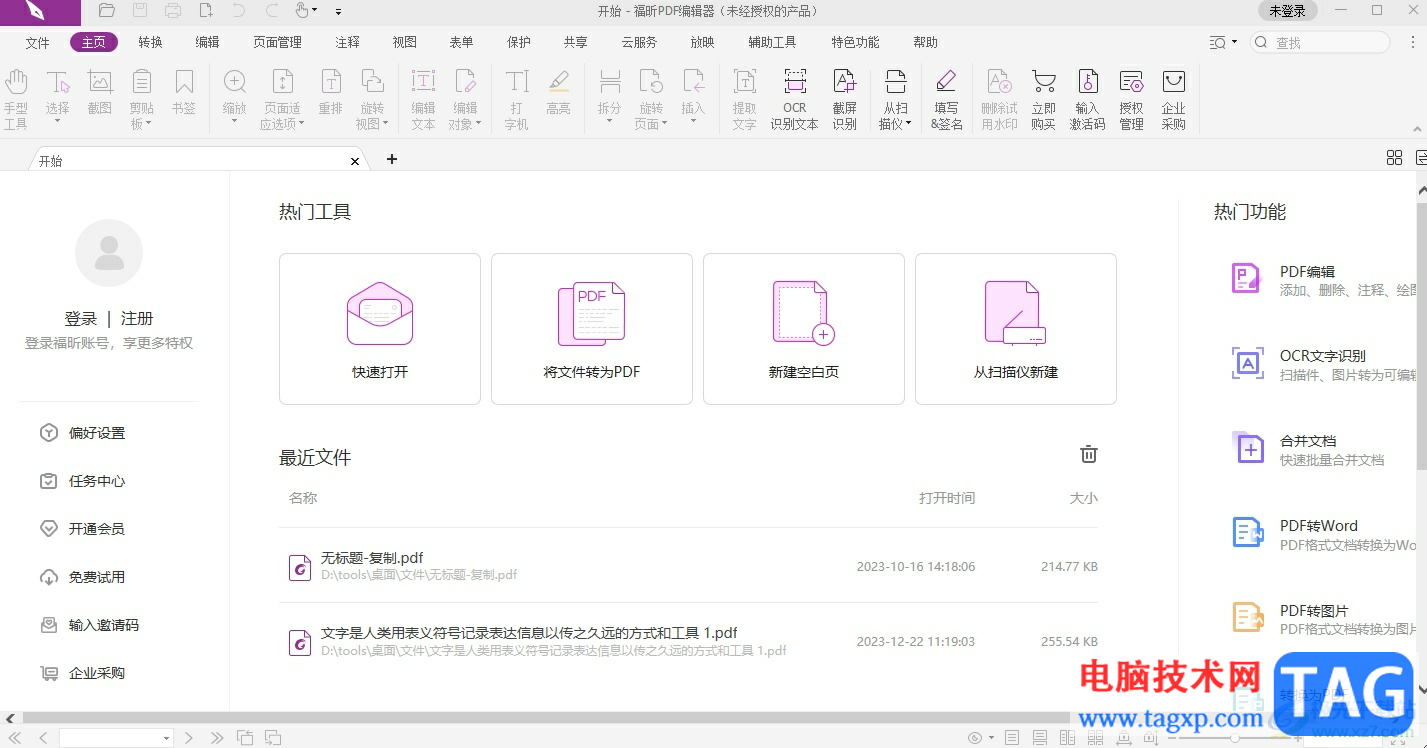
Task: Expand the Clipboard (剪贴板) dropdown
Action: pos(149,124)
